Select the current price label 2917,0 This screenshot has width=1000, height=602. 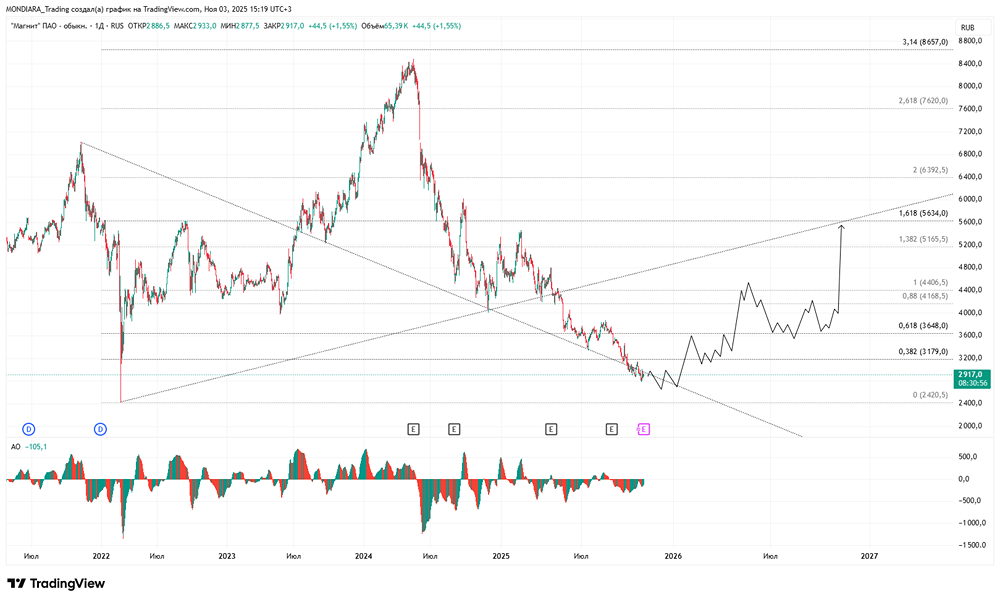coord(971,374)
